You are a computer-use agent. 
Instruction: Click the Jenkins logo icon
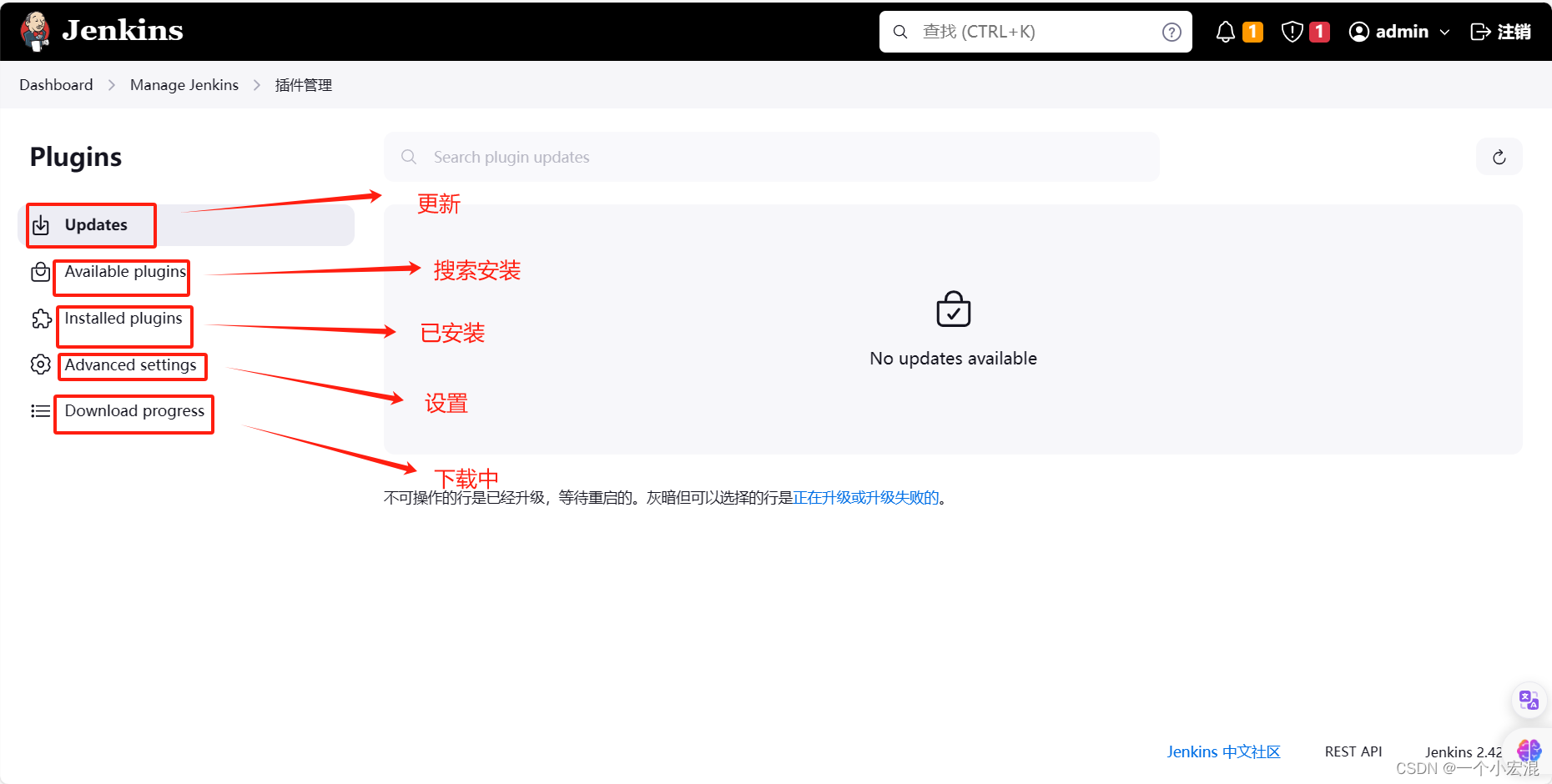click(35, 31)
